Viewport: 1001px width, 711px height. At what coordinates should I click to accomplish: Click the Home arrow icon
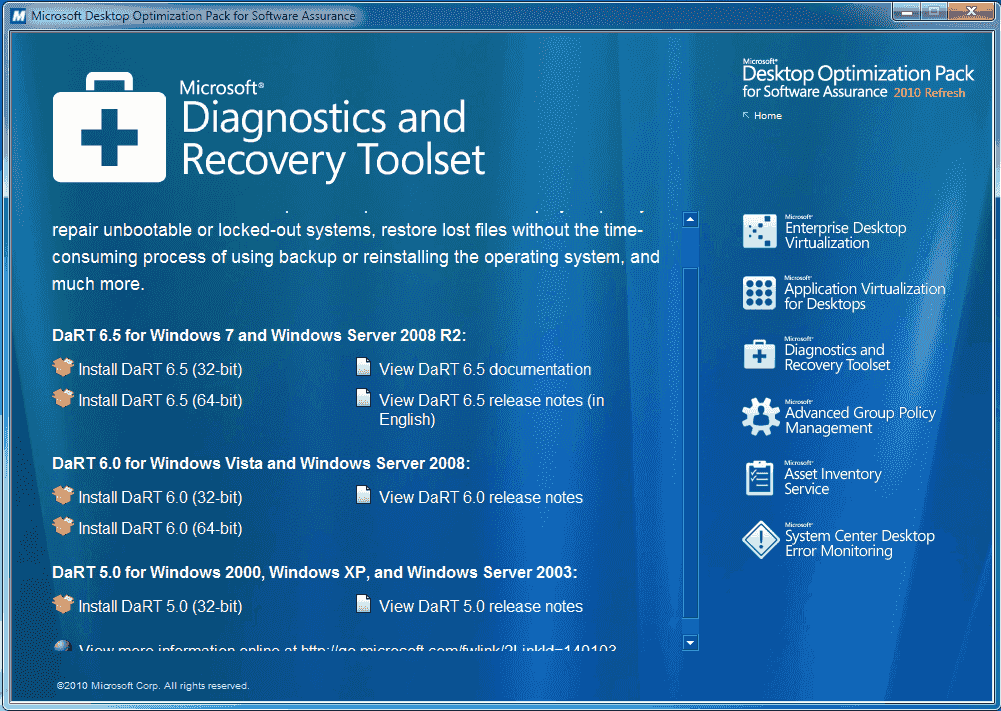(746, 116)
